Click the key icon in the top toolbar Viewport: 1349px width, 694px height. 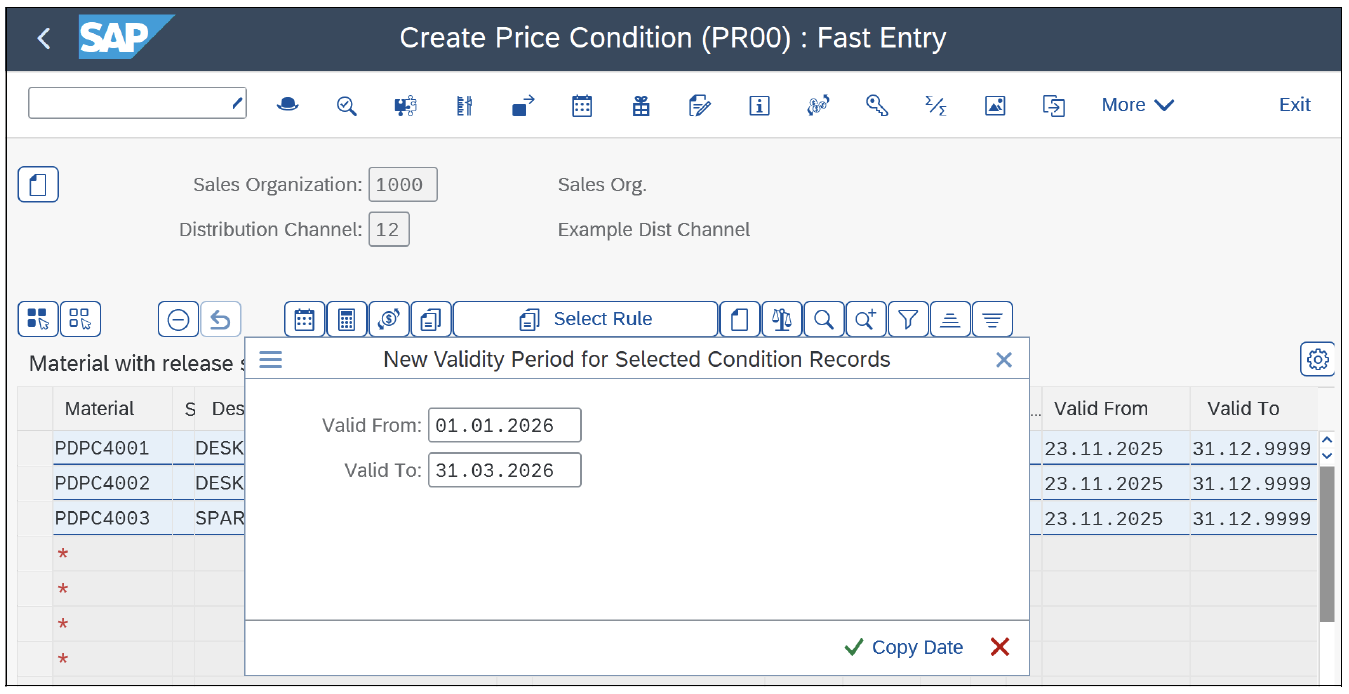[877, 105]
